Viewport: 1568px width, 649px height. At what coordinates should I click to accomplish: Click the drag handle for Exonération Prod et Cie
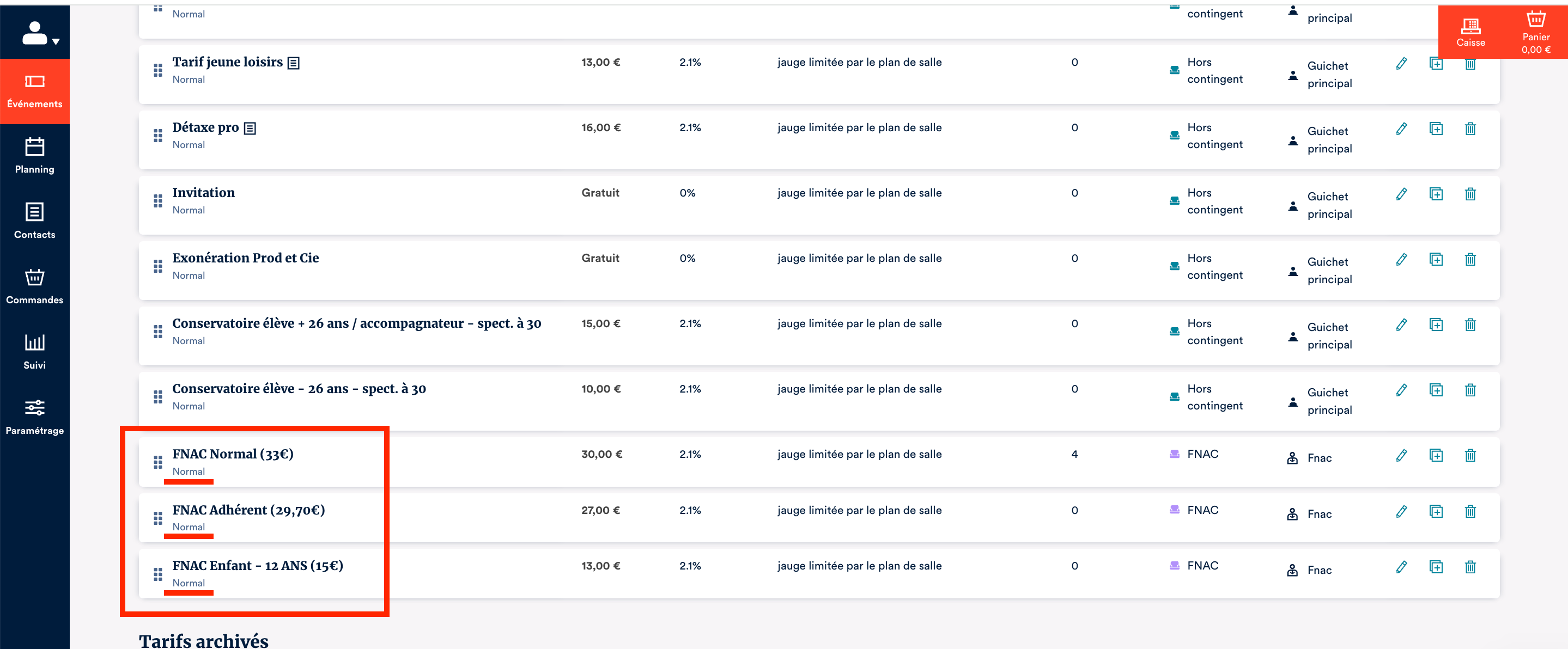157,266
